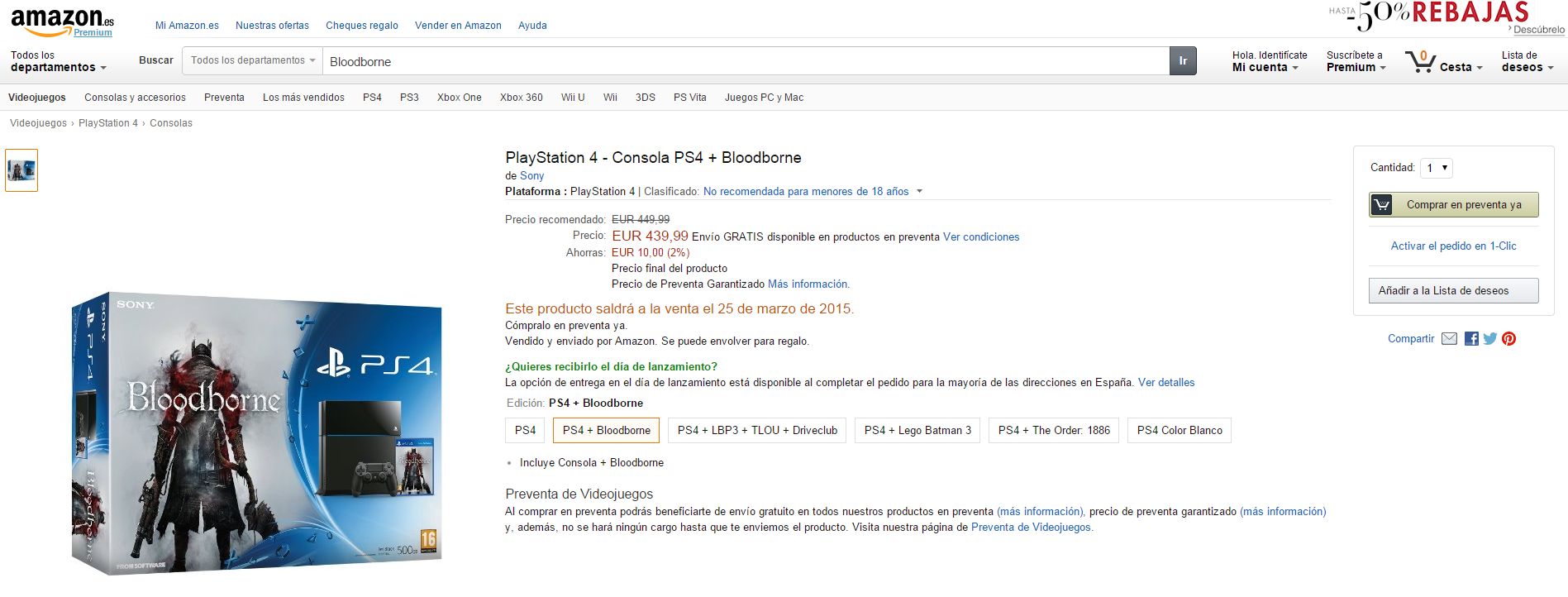
Task: Share product via email icon
Action: 1449,339
